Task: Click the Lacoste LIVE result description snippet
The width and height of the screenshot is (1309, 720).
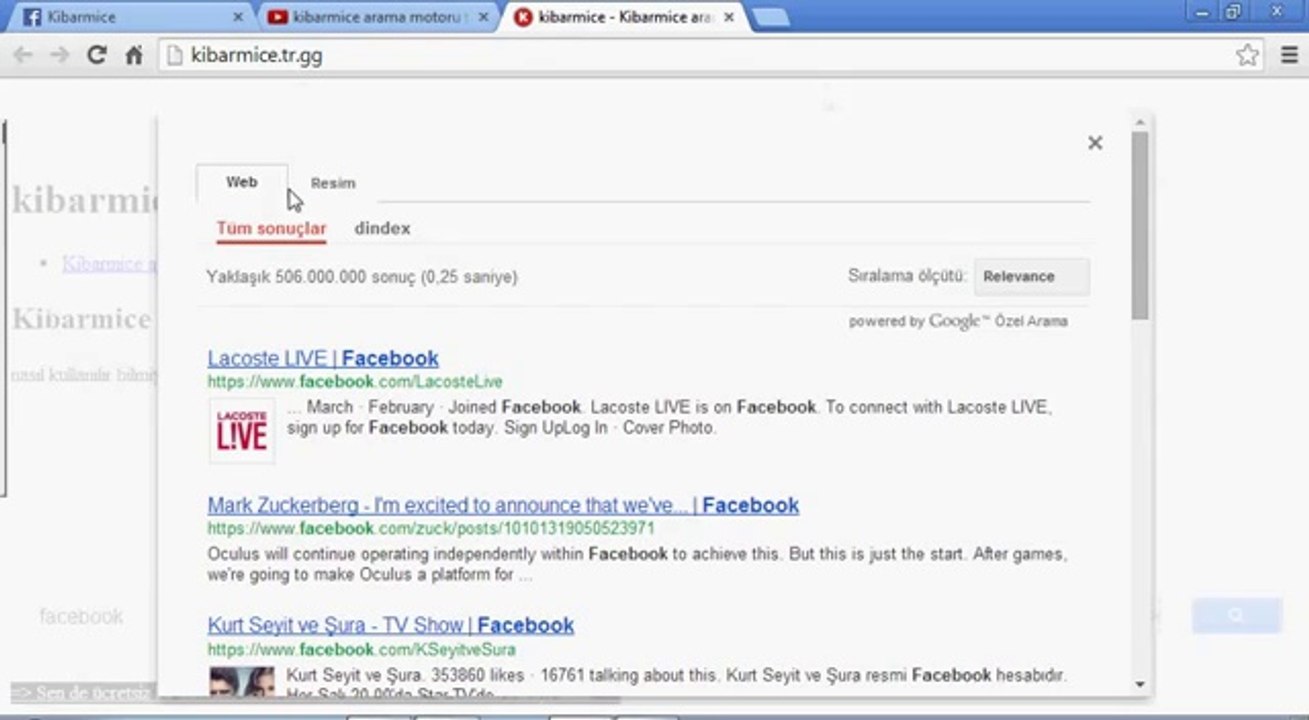Action: (669, 418)
